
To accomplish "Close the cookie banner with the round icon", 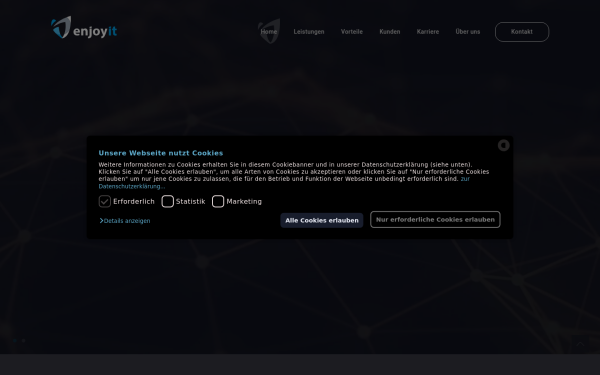I will pos(503,145).
